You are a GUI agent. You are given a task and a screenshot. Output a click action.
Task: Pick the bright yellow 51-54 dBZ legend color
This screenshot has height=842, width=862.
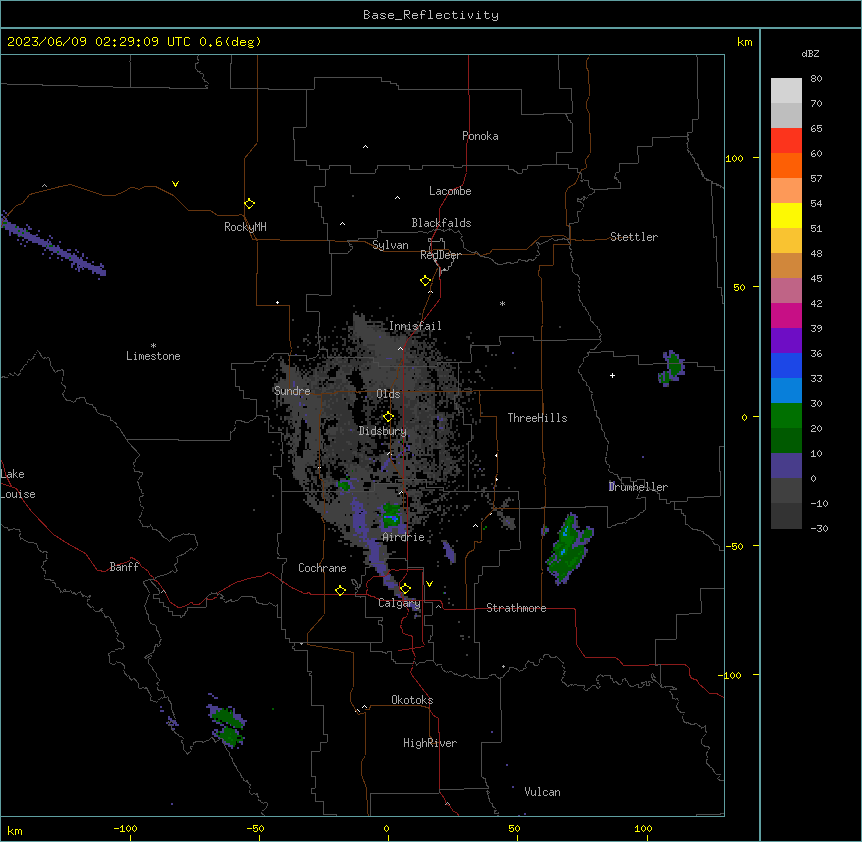(x=786, y=216)
